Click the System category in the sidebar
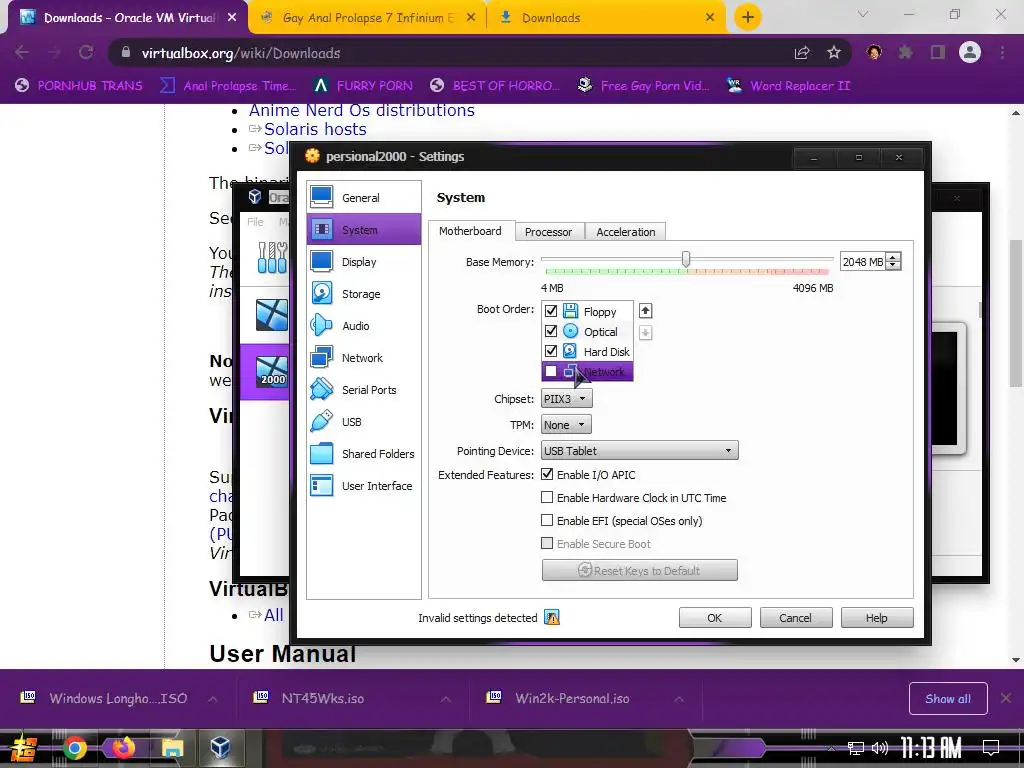This screenshot has height=768, width=1024. (363, 230)
